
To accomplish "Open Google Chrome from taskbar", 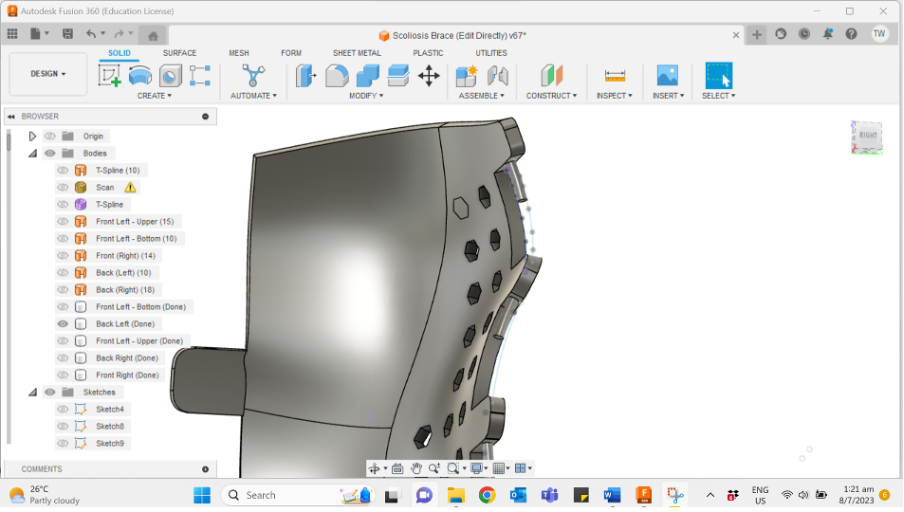I will coord(487,495).
